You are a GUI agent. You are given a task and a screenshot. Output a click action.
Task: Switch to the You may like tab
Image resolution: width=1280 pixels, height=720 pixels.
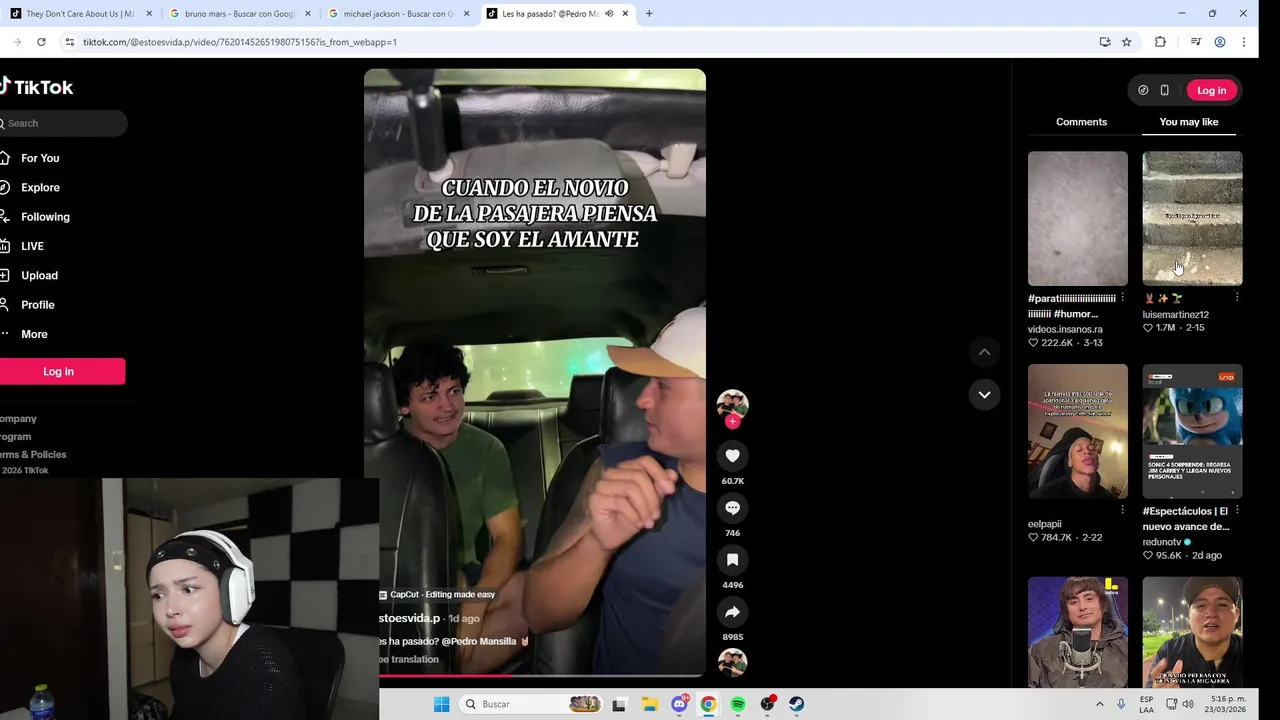[1189, 122]
